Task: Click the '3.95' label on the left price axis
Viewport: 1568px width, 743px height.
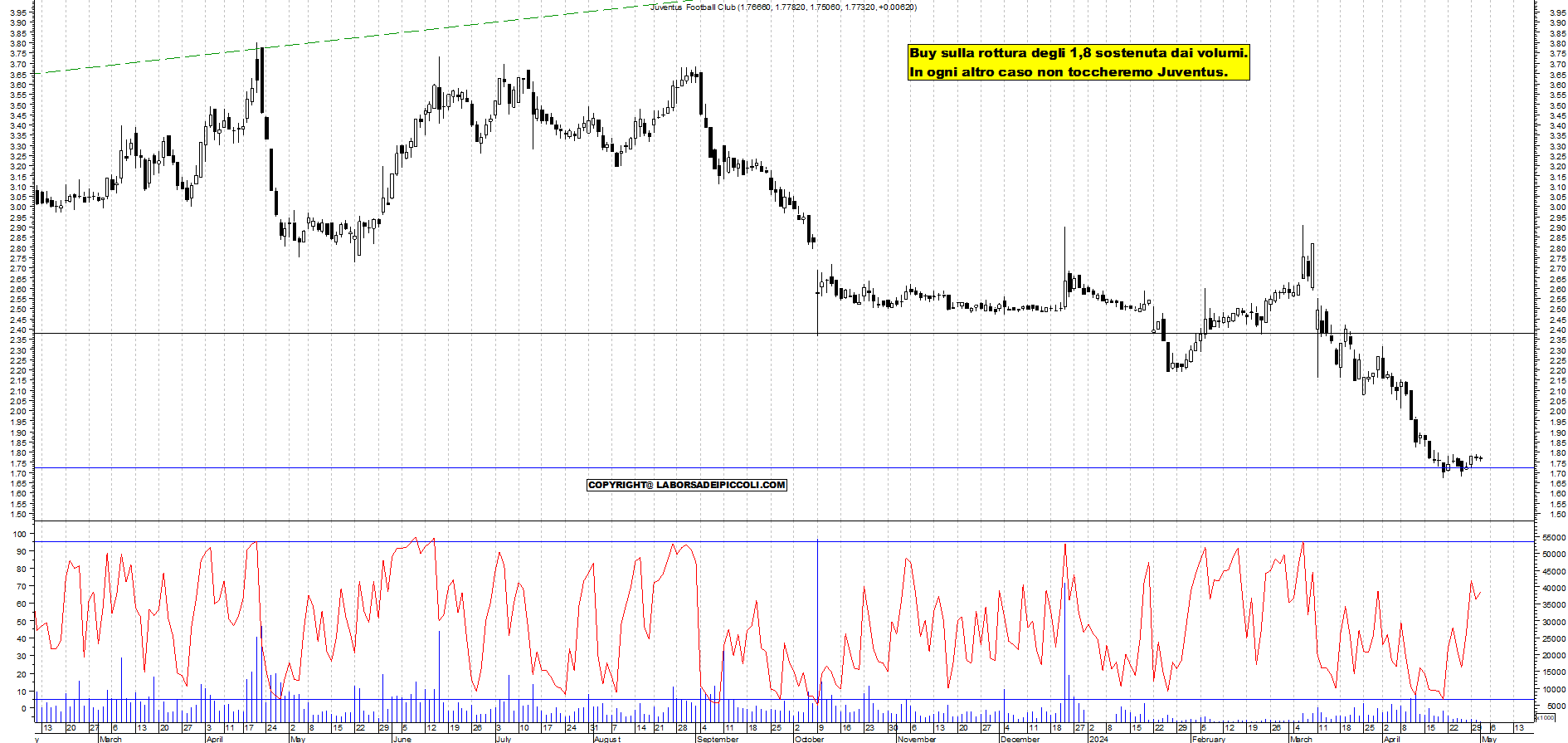Action: [x=18, y=13]
